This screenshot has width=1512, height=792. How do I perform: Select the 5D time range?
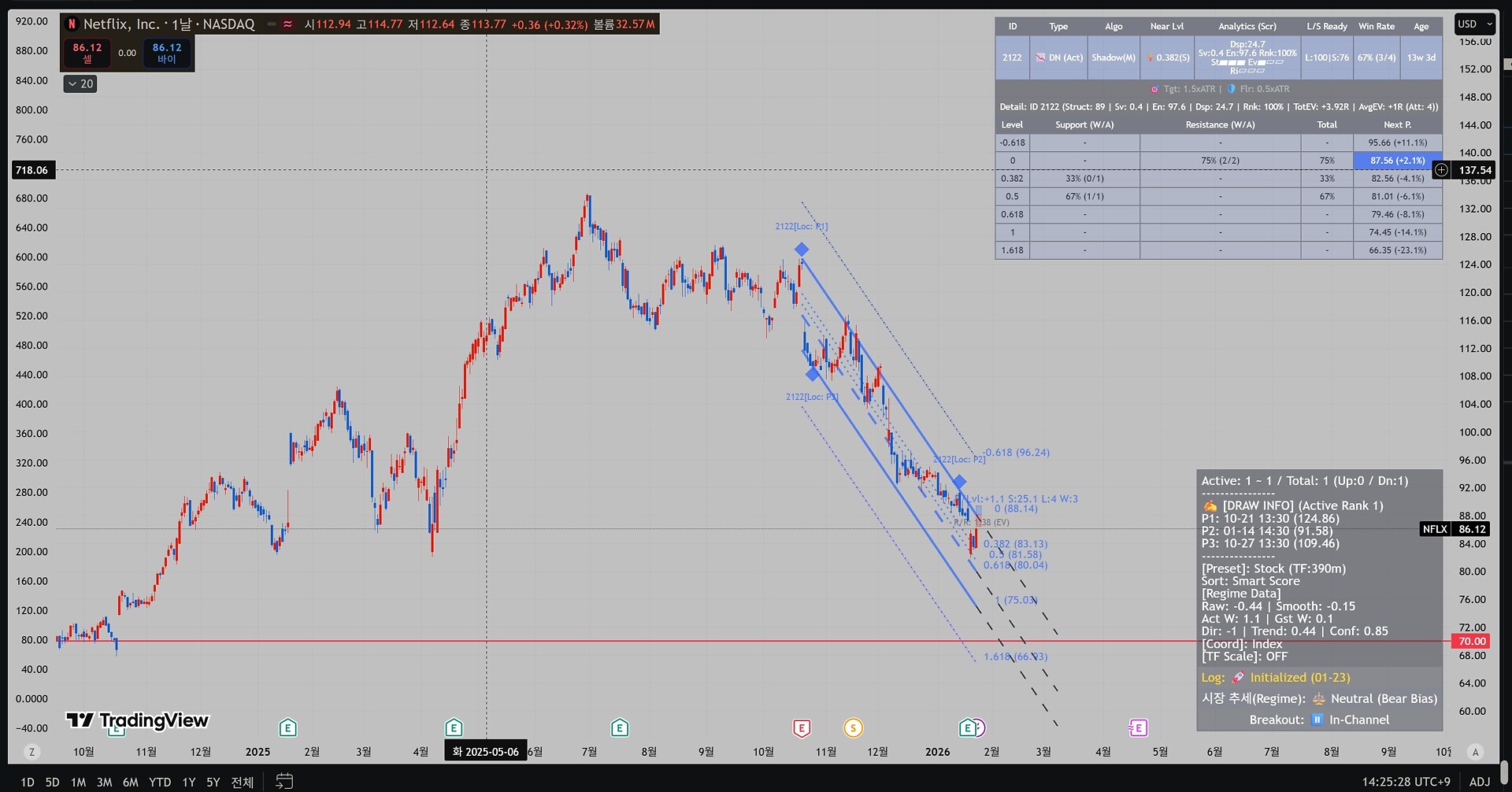tap(52, 782)
